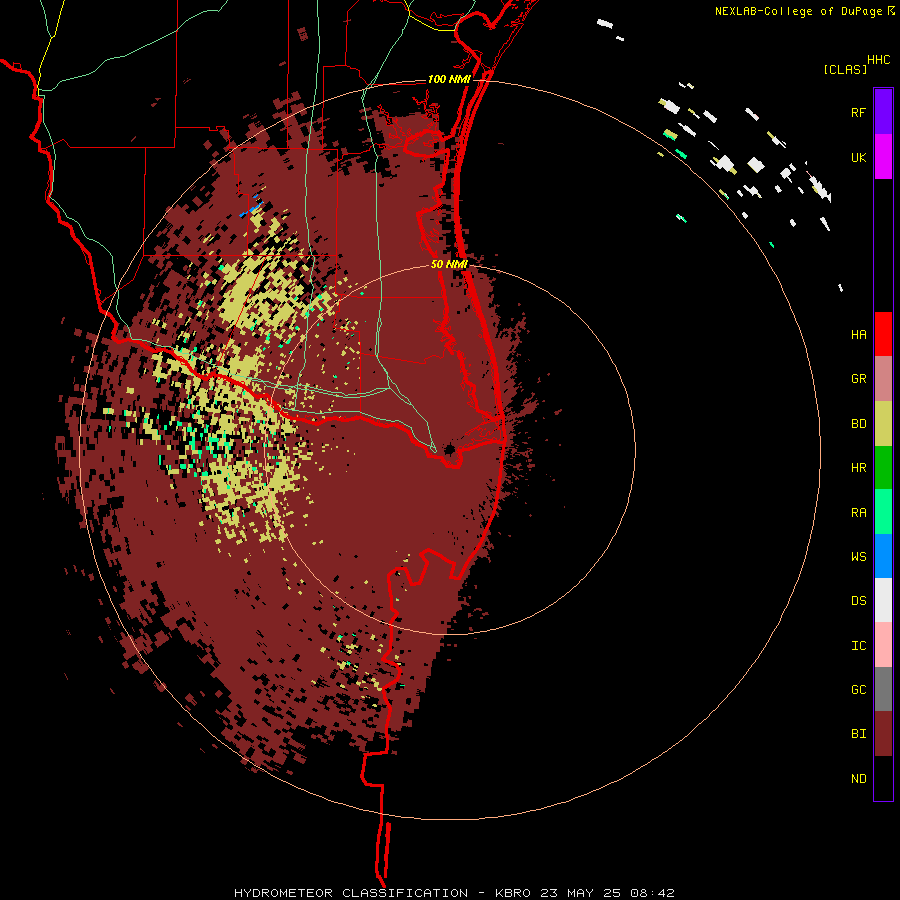900x900 pixels.
Task: Click the GC gray legend swatch
Action: coord(883,689)
